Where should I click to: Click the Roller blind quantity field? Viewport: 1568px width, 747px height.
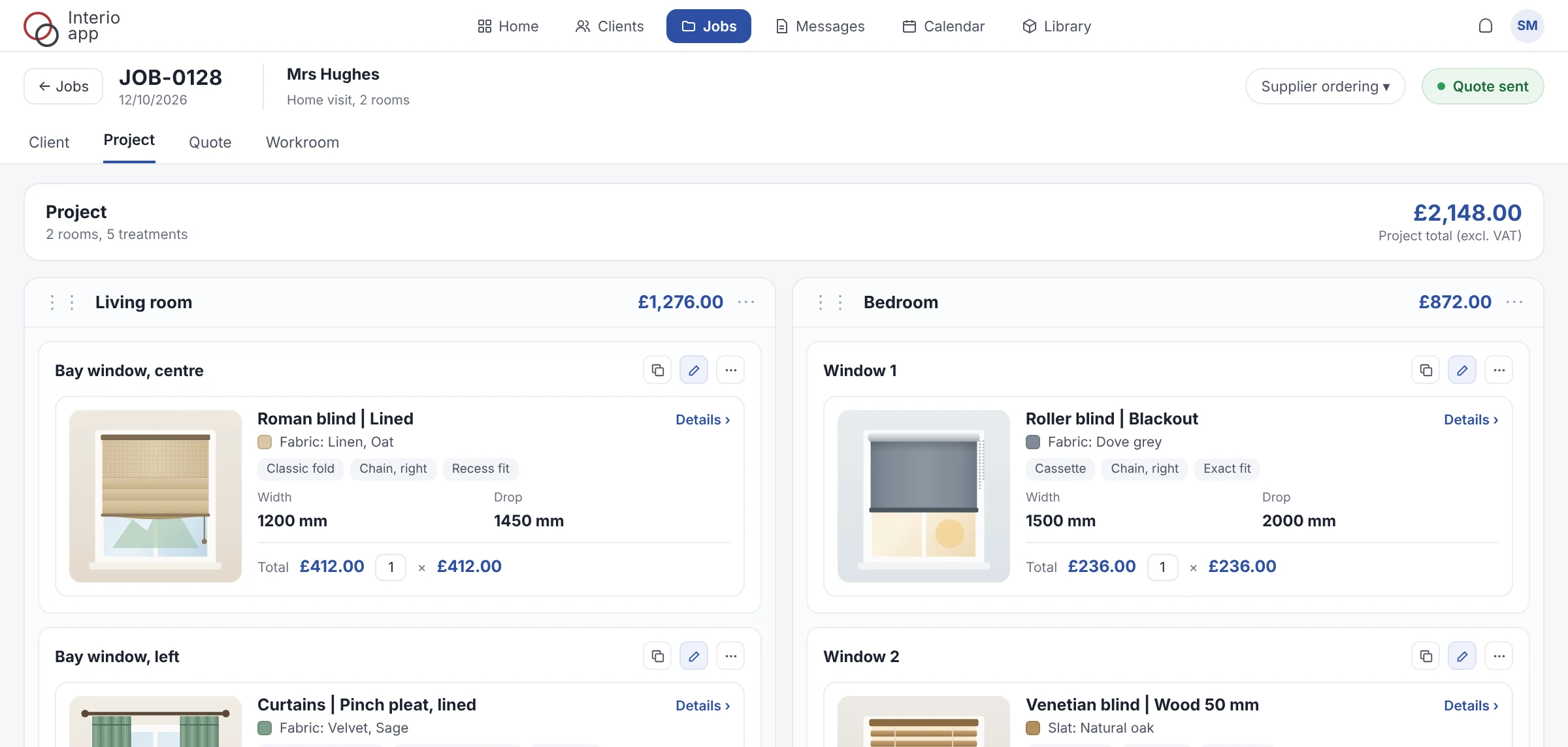1162,567
